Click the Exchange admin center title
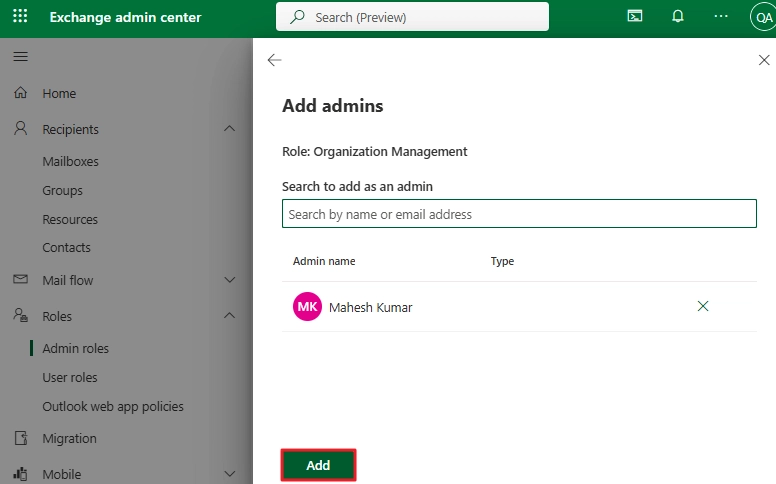776x484 pixels. pos(125,17)
